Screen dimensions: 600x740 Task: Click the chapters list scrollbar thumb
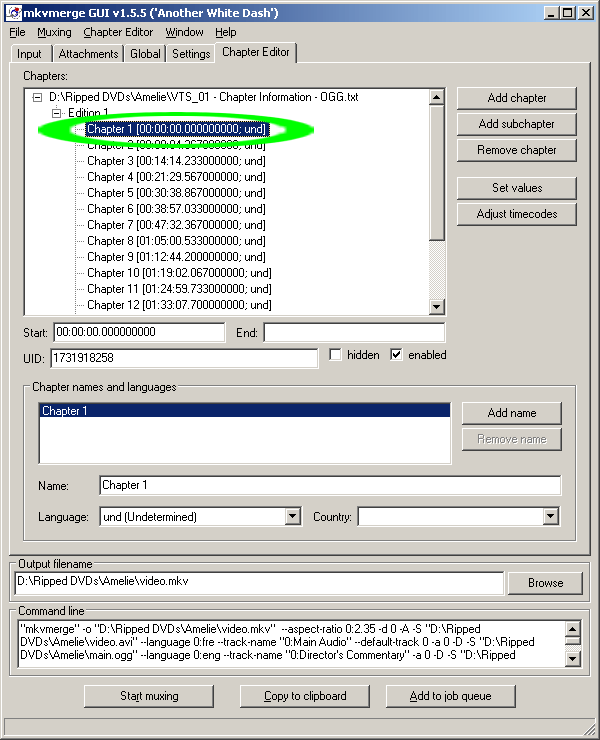click(x=437, y=173)
